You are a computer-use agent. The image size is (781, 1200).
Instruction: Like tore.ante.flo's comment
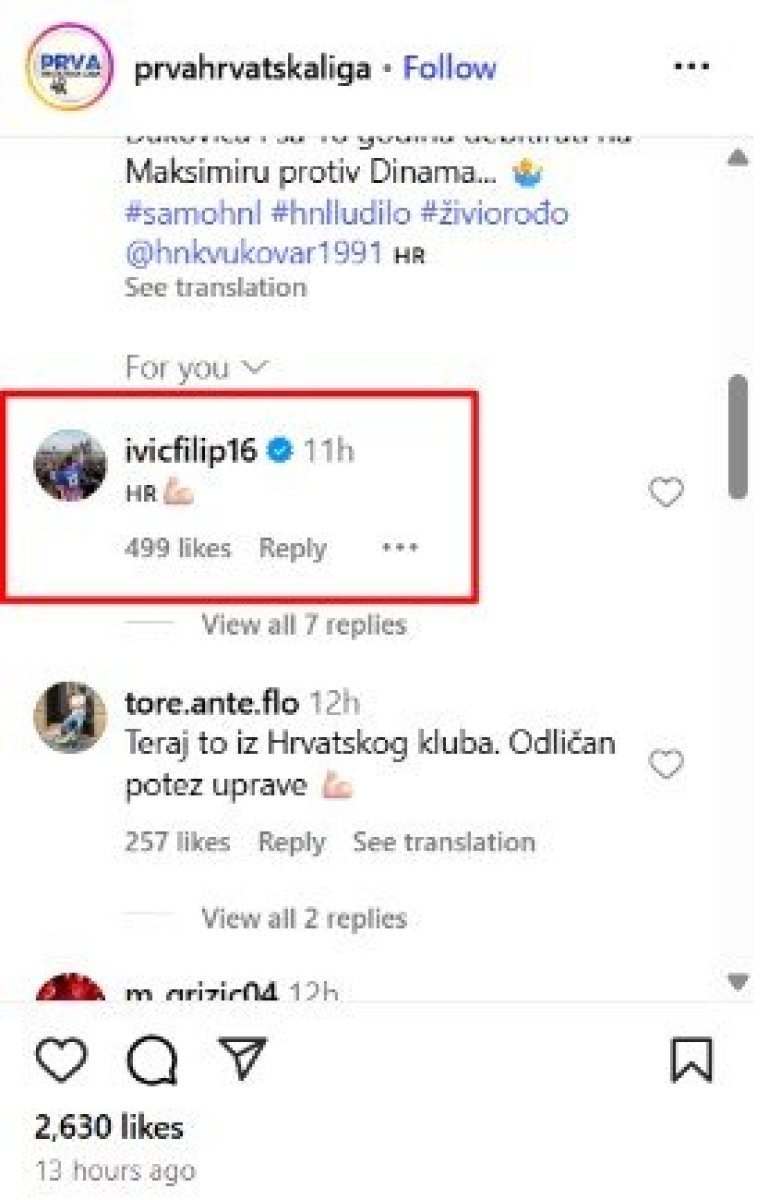(x=666, y=765)
